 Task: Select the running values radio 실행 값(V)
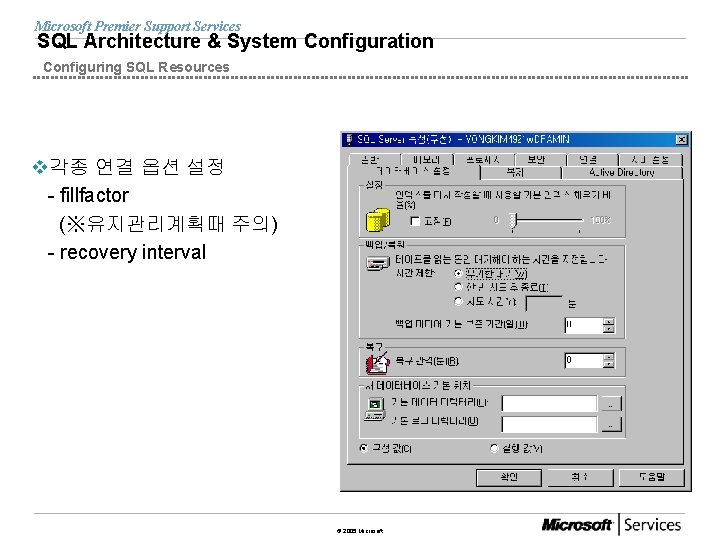[494, 448]
